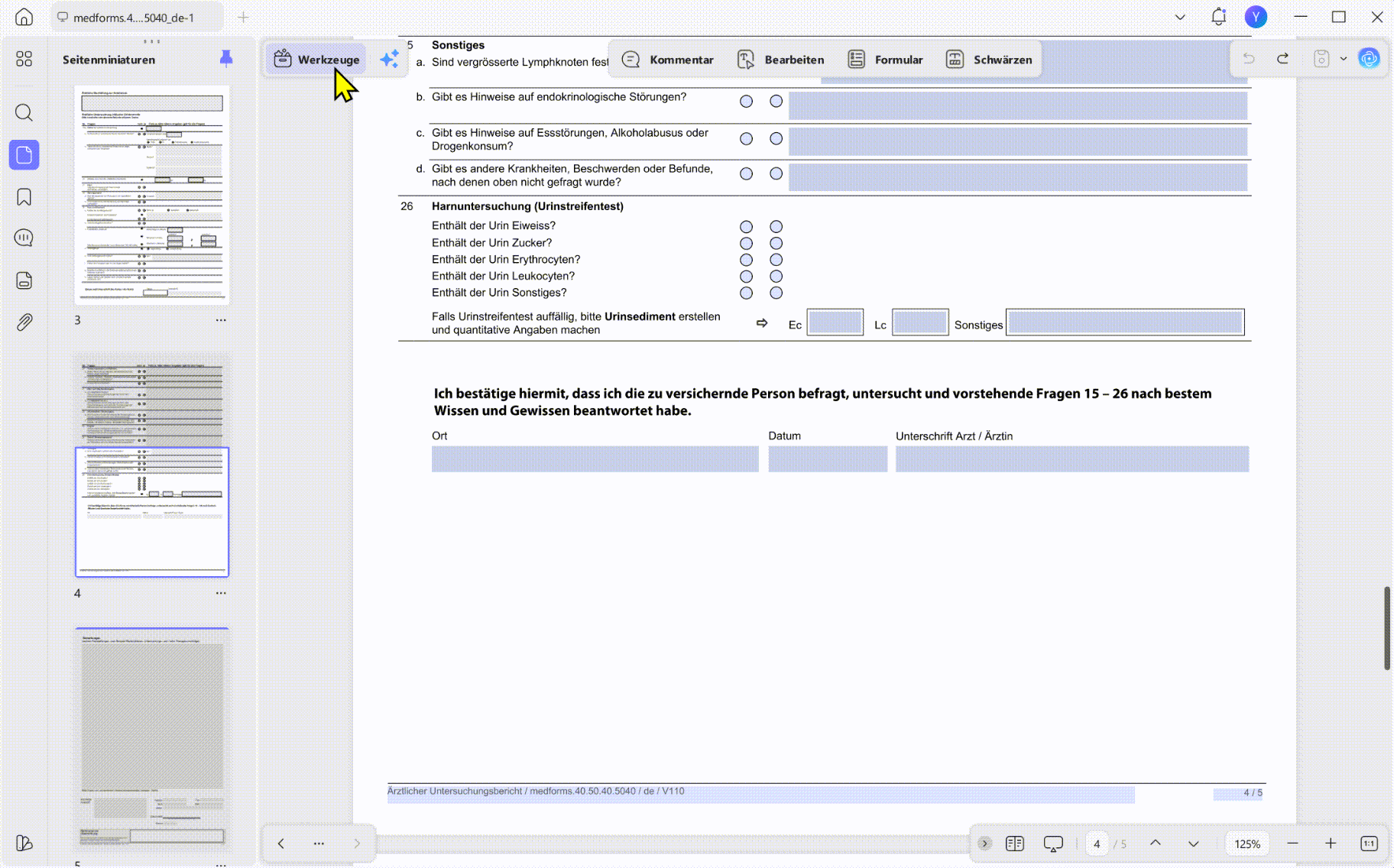
Task: Click the Lc value field
Action: pyautogui.click(x=920, y=322)
